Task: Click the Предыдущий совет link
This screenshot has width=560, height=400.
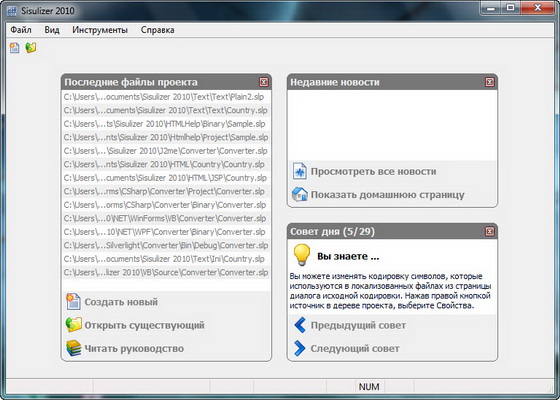Action: click(358, 325)
